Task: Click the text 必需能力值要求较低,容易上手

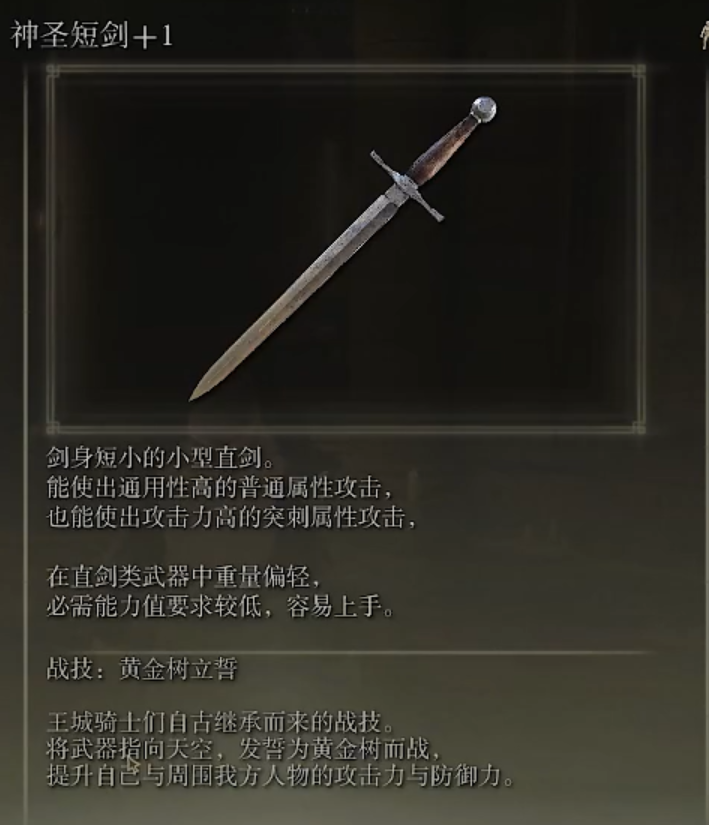Action: [220, 607]
